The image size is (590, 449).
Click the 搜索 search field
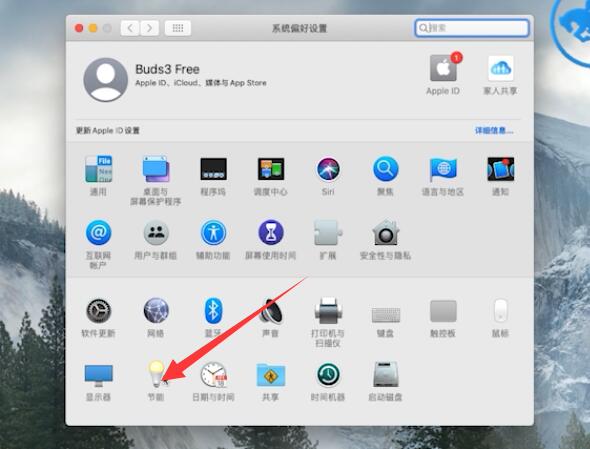click(472, 28)
